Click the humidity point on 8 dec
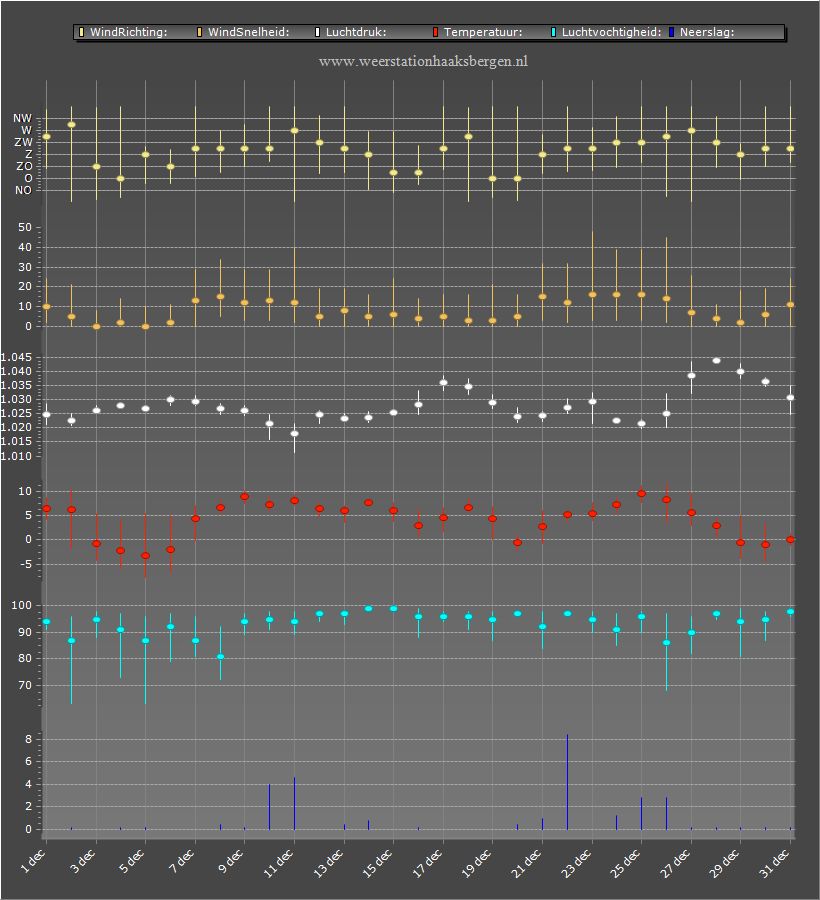 pos(220,657)
